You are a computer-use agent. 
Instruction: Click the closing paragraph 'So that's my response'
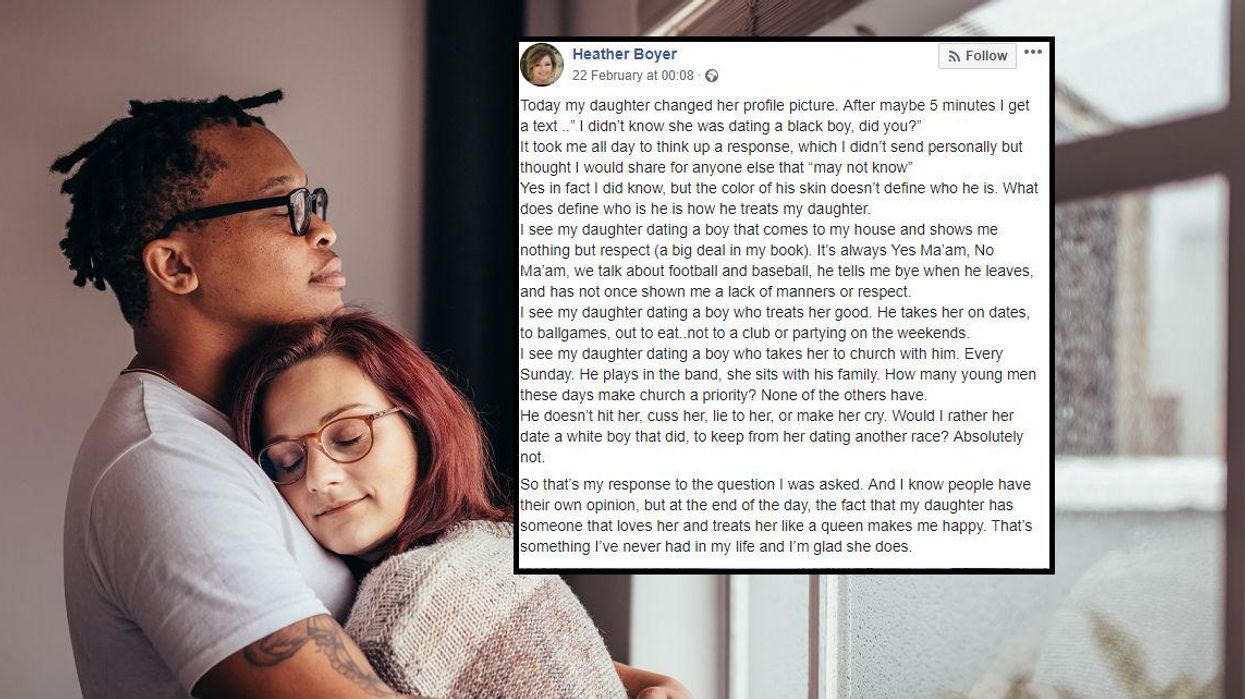[x=776, y=515]
